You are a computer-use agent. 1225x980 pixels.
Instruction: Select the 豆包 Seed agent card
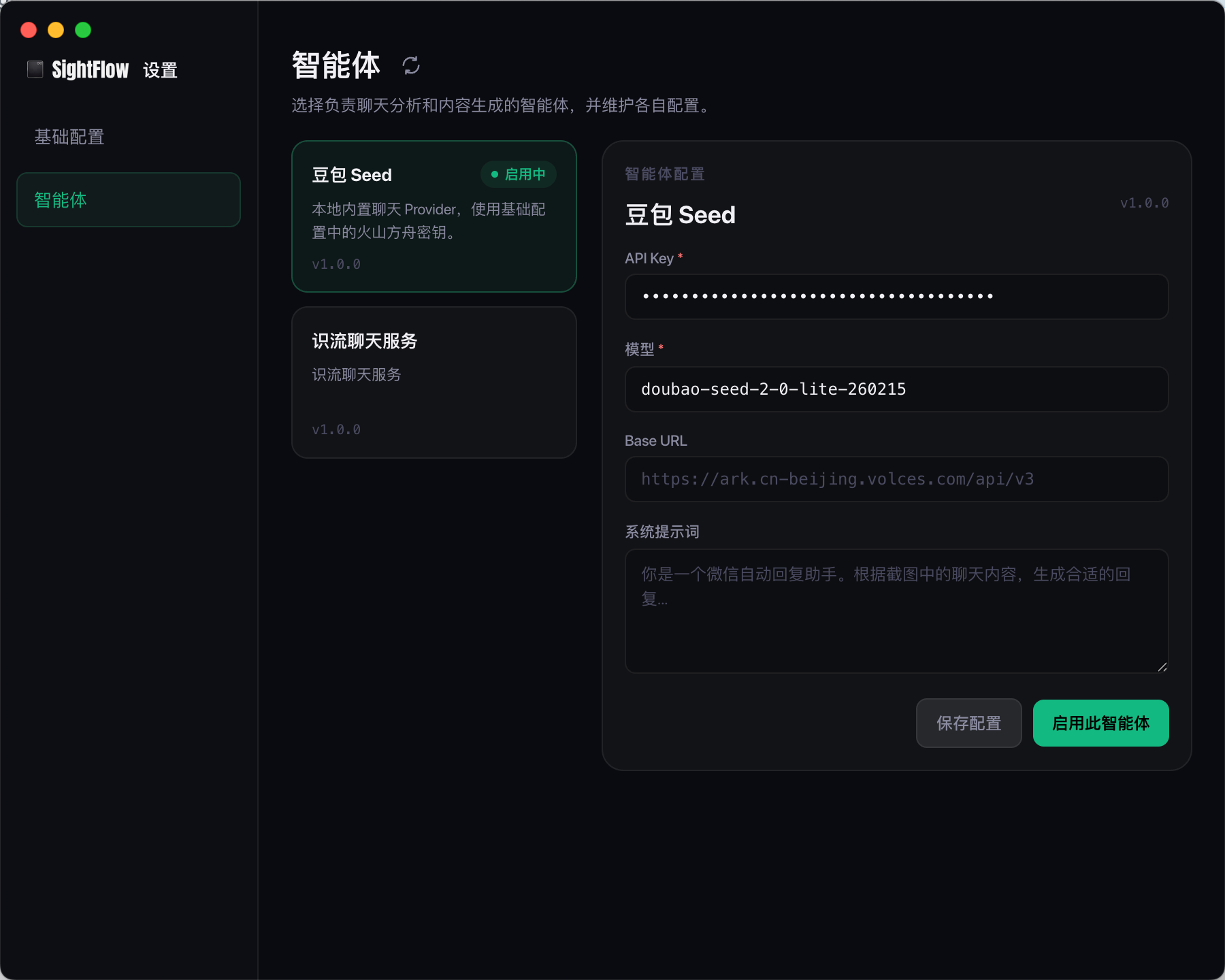[434, 216]
